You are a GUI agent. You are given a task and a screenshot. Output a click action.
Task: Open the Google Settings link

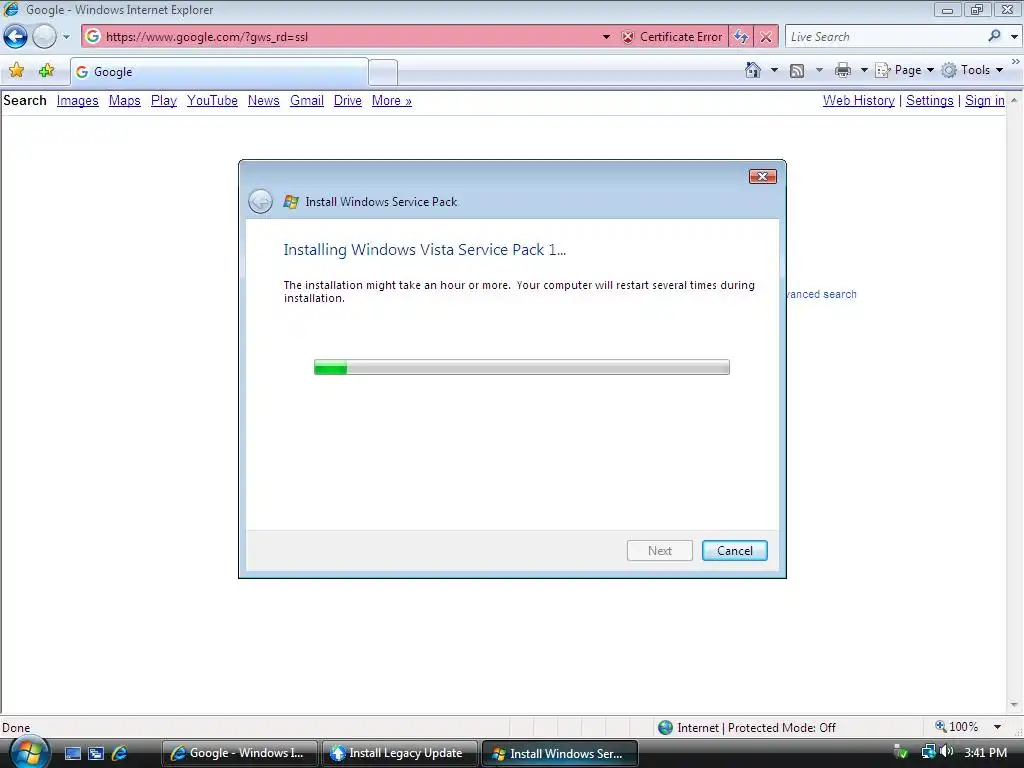coord(929,101)
